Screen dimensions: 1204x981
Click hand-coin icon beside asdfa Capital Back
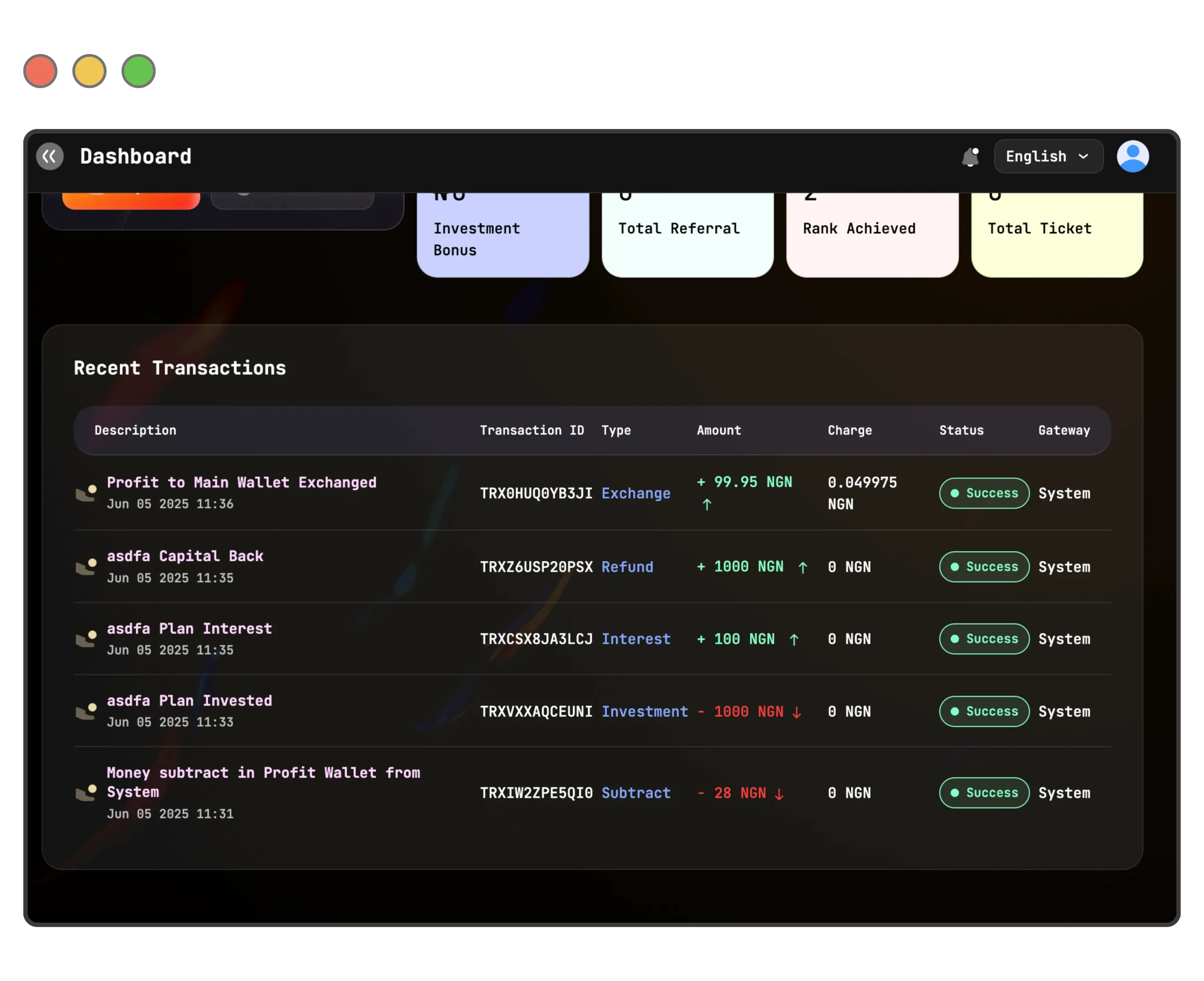[87, 567]
